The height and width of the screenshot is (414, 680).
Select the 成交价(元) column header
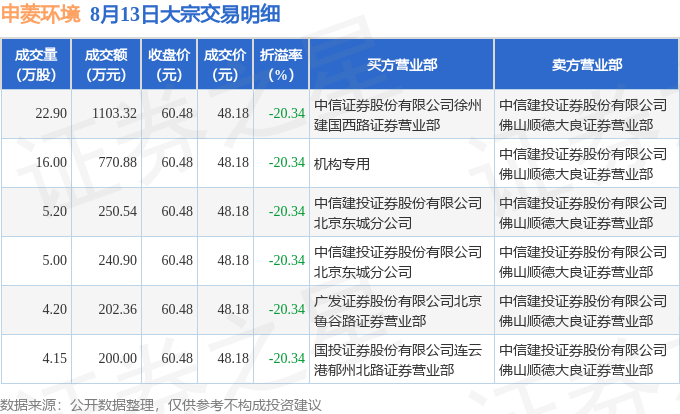click(x=225, y=65)
